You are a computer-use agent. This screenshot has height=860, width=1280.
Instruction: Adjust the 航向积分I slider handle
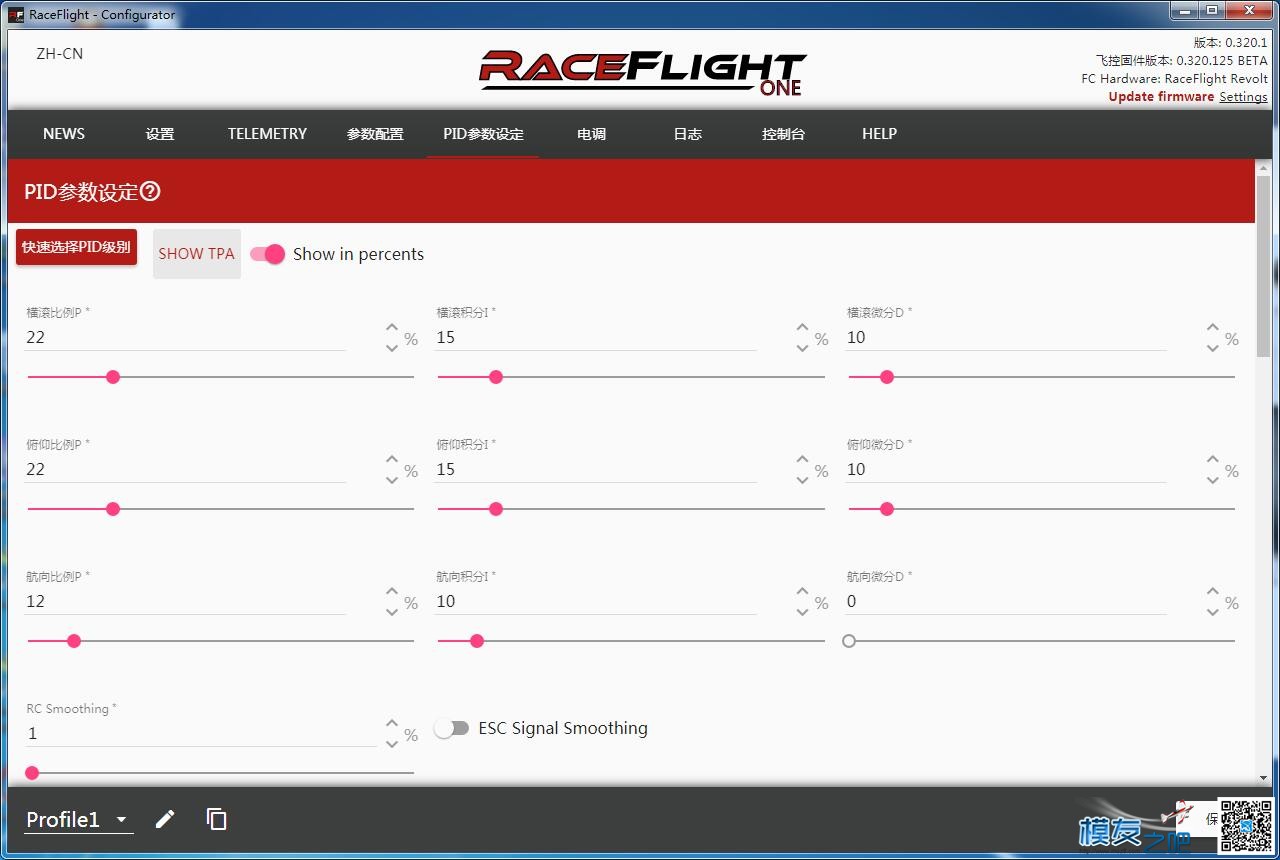tap(477, 641)
